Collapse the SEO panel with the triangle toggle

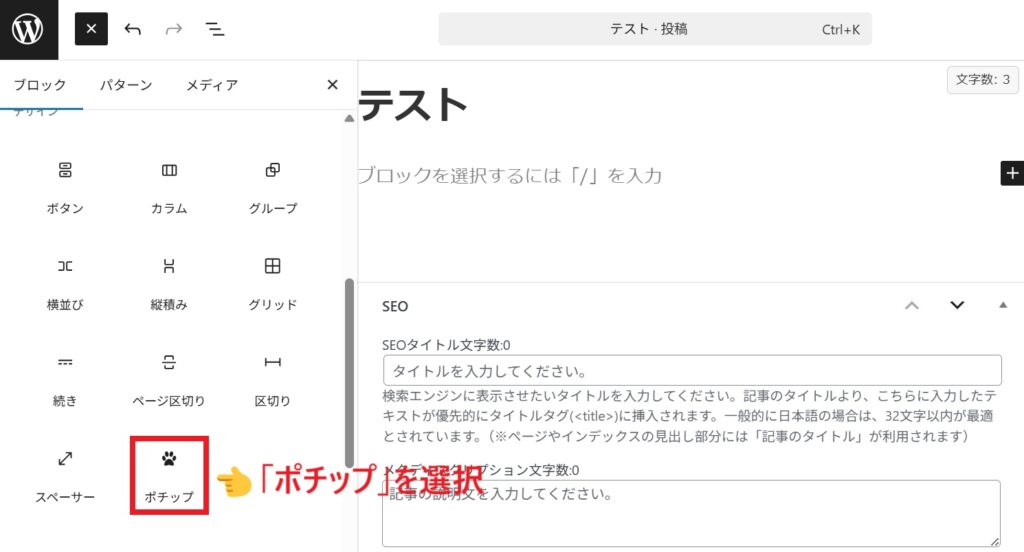1002,305
